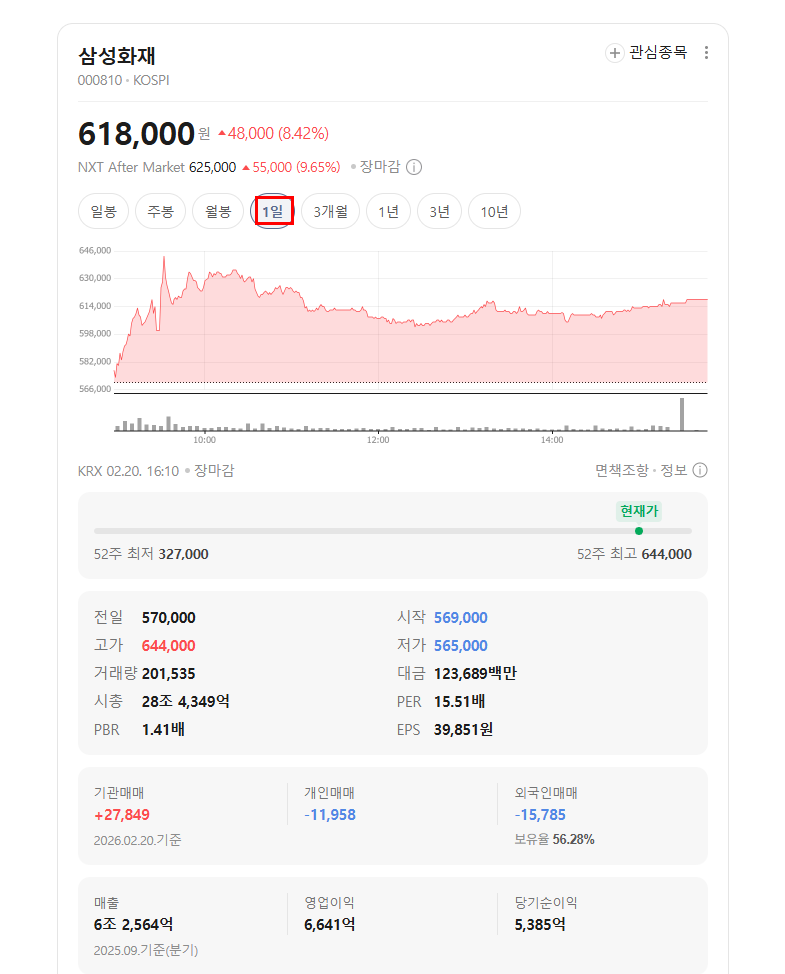Click 대금 value 123,689백만
Screen dimensions: 785x974
point(475,673)
